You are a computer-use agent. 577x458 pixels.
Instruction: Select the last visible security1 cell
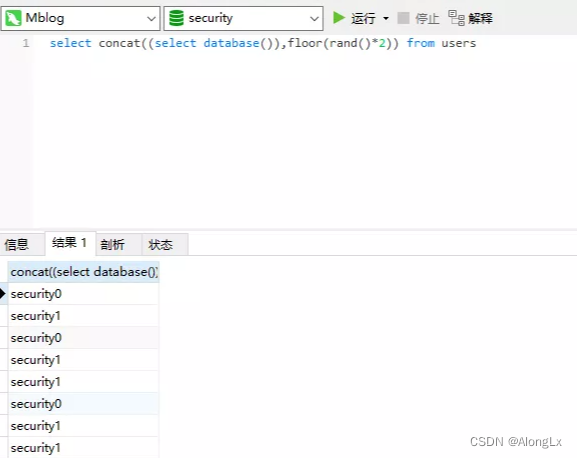click(83, 448)
